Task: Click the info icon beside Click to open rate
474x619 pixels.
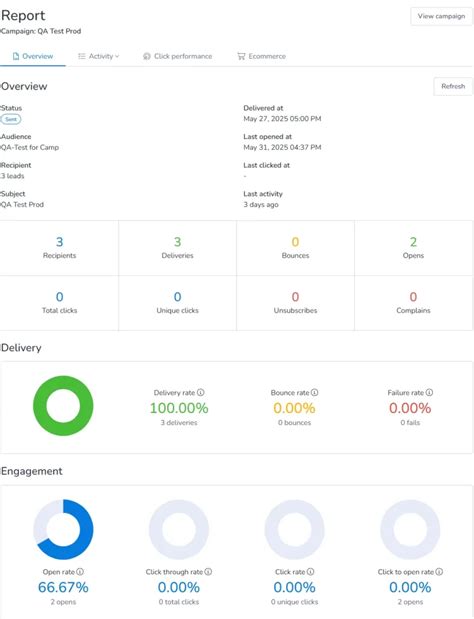Action: [439, 572]
